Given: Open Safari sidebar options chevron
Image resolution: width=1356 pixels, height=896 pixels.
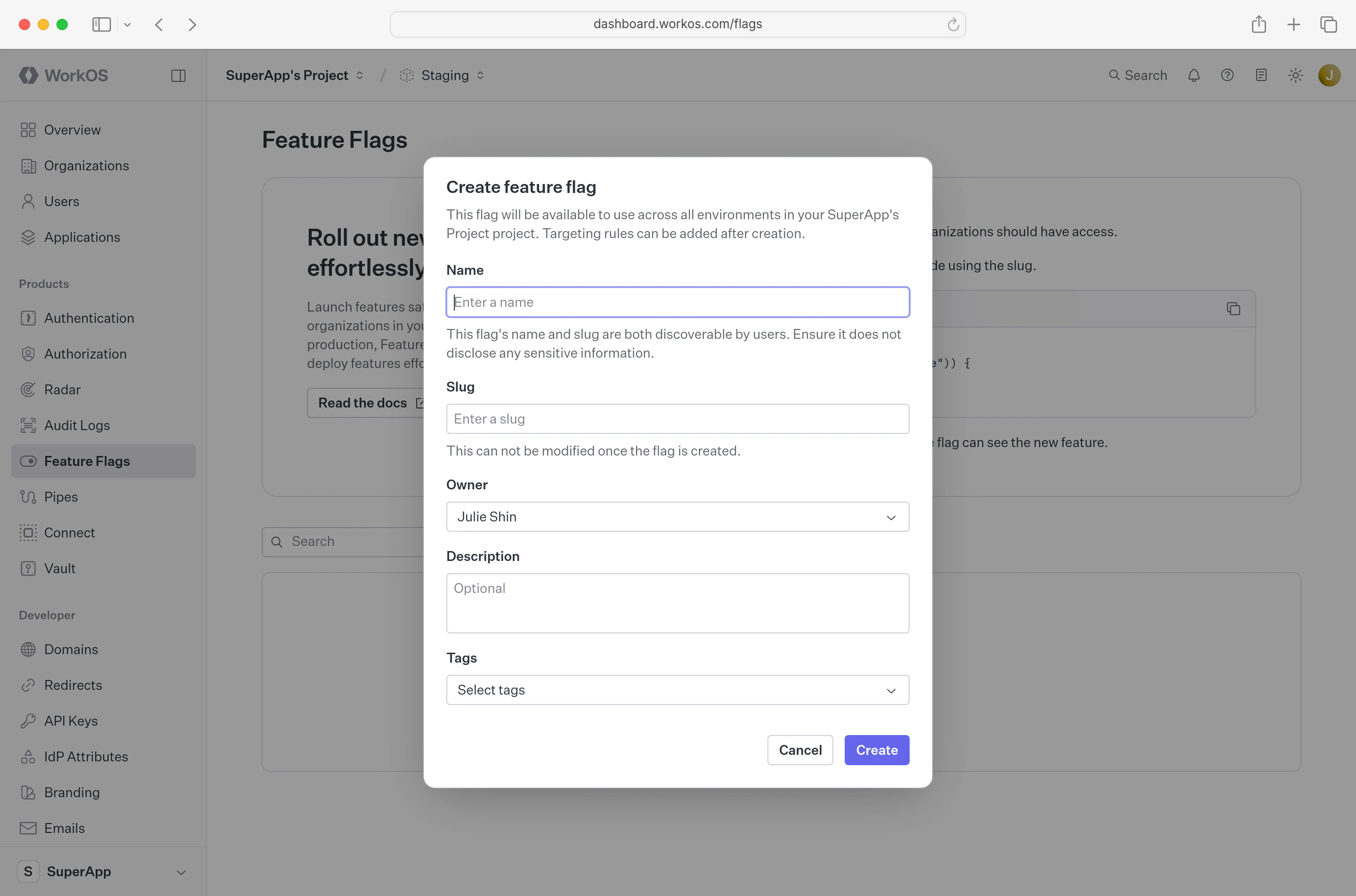Looking at the screenshot, I should point(128,24).
